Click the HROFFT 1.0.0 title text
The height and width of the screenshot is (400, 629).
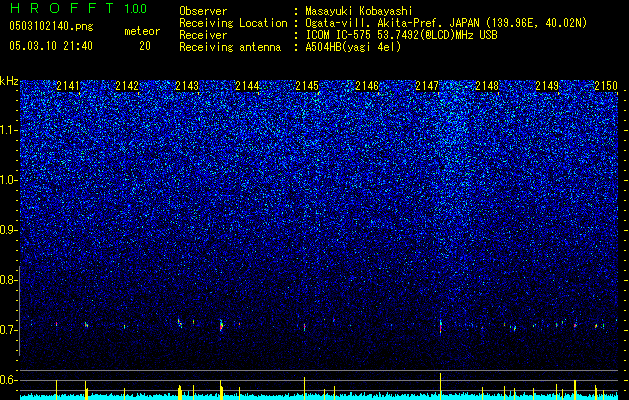tap(78, 8)
